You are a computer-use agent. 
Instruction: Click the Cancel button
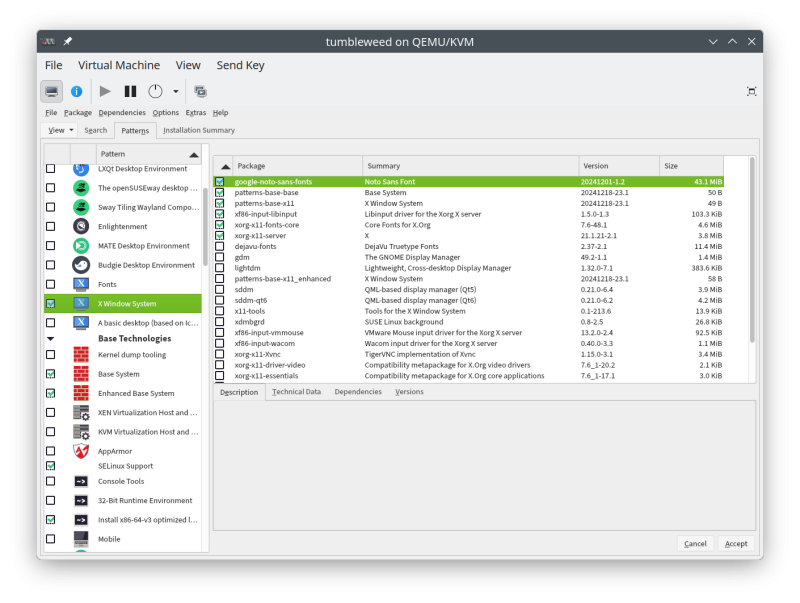(695, 544)
